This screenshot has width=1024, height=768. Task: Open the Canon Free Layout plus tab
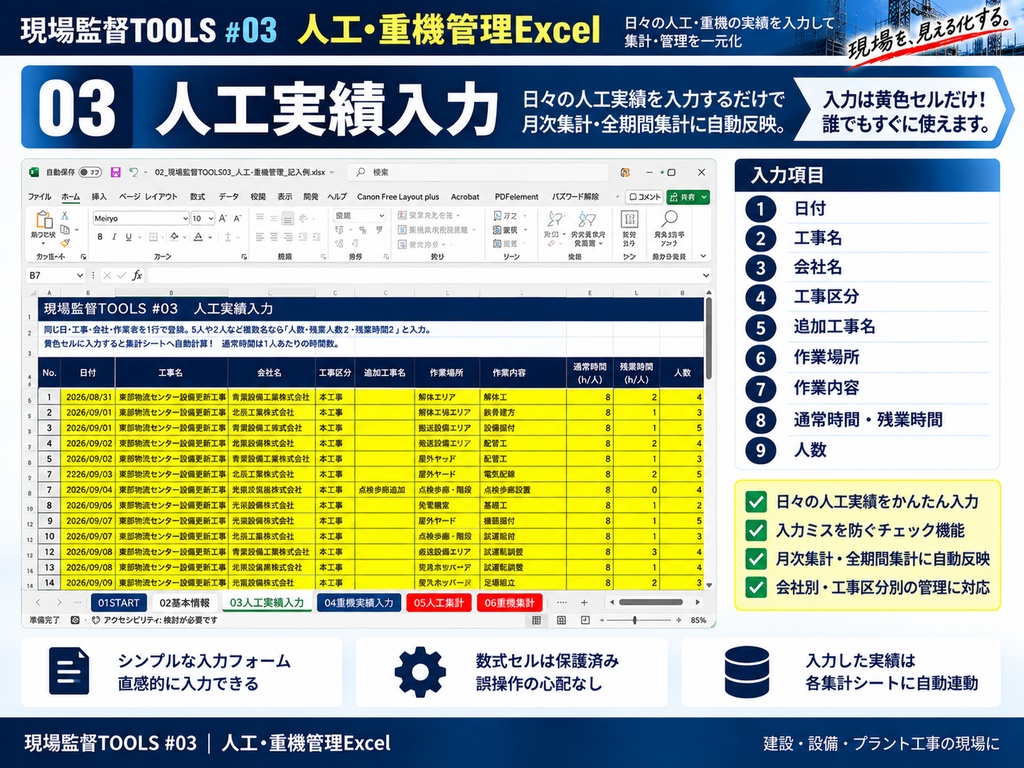tap(398, 197)
